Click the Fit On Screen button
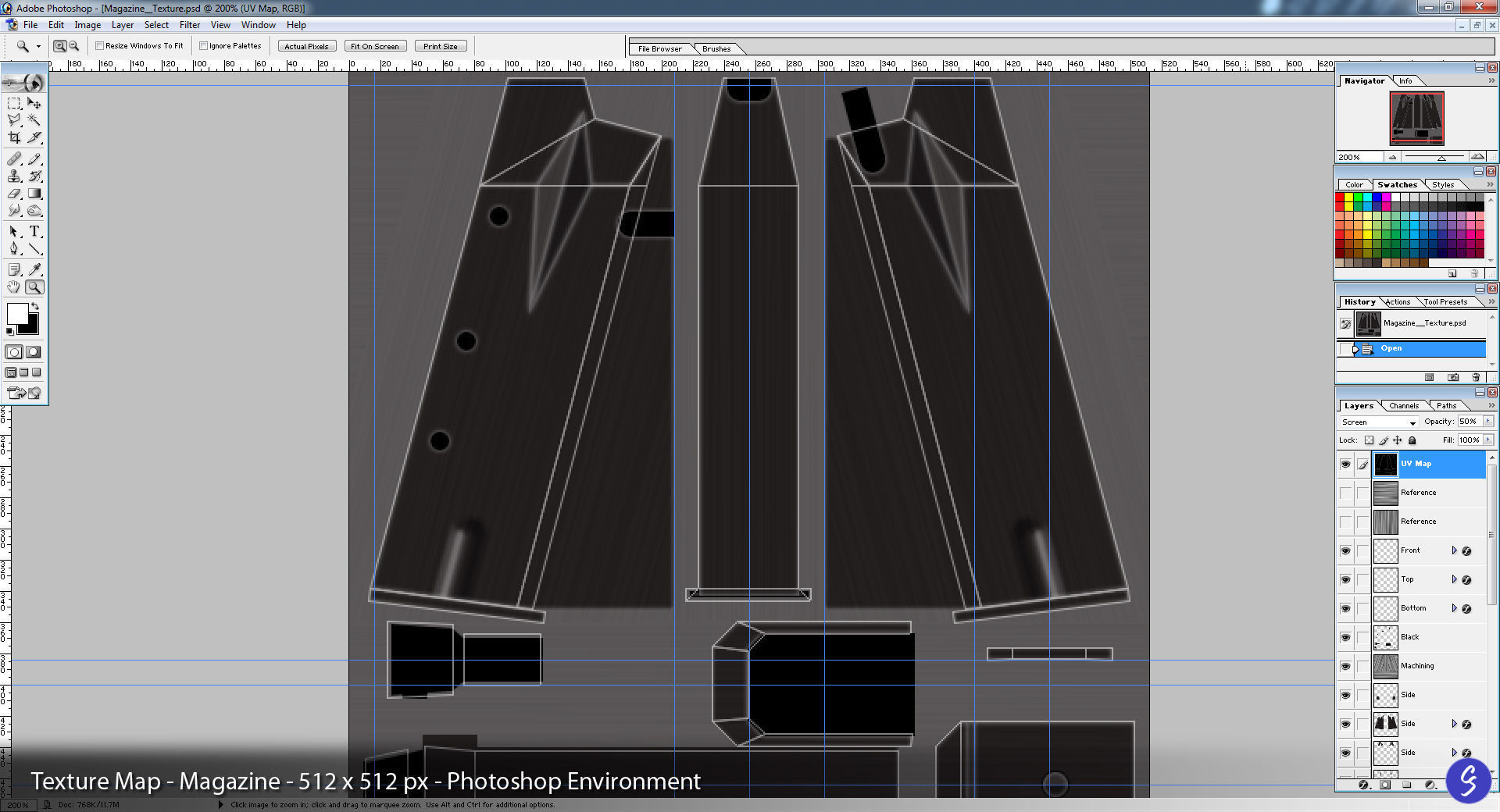The height and width of the screenshot is (812, 1500). tap(375, 47)
